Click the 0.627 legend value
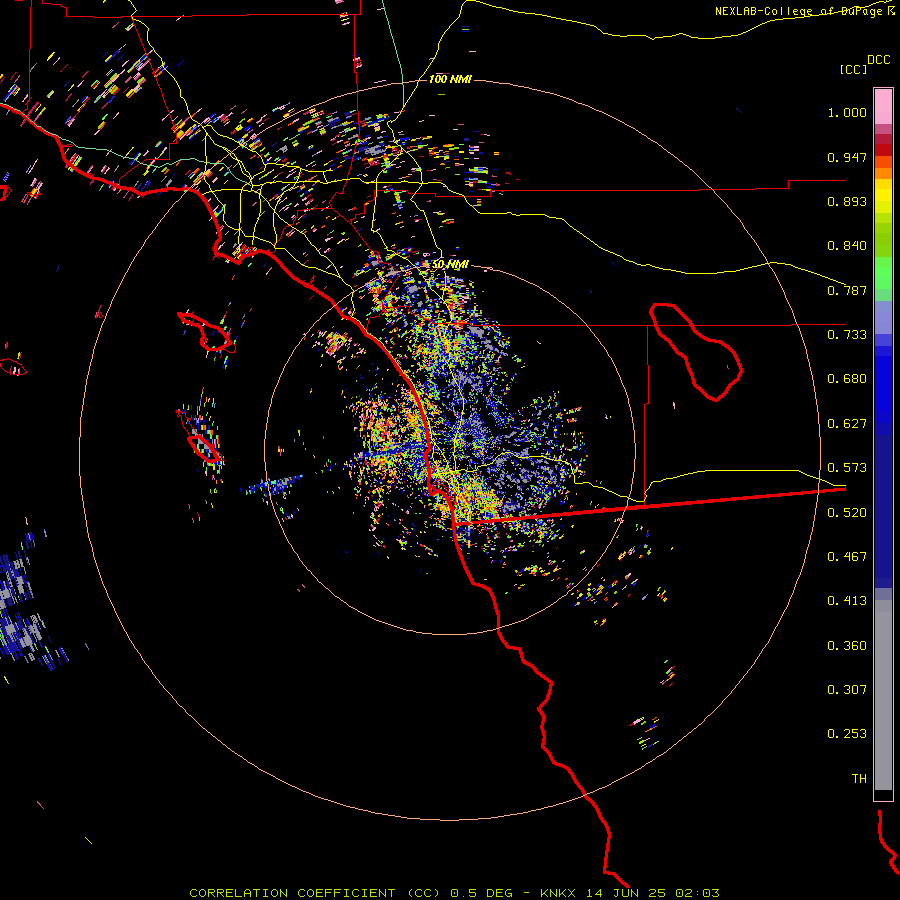 pyautogui.click(x=847, y=424)
